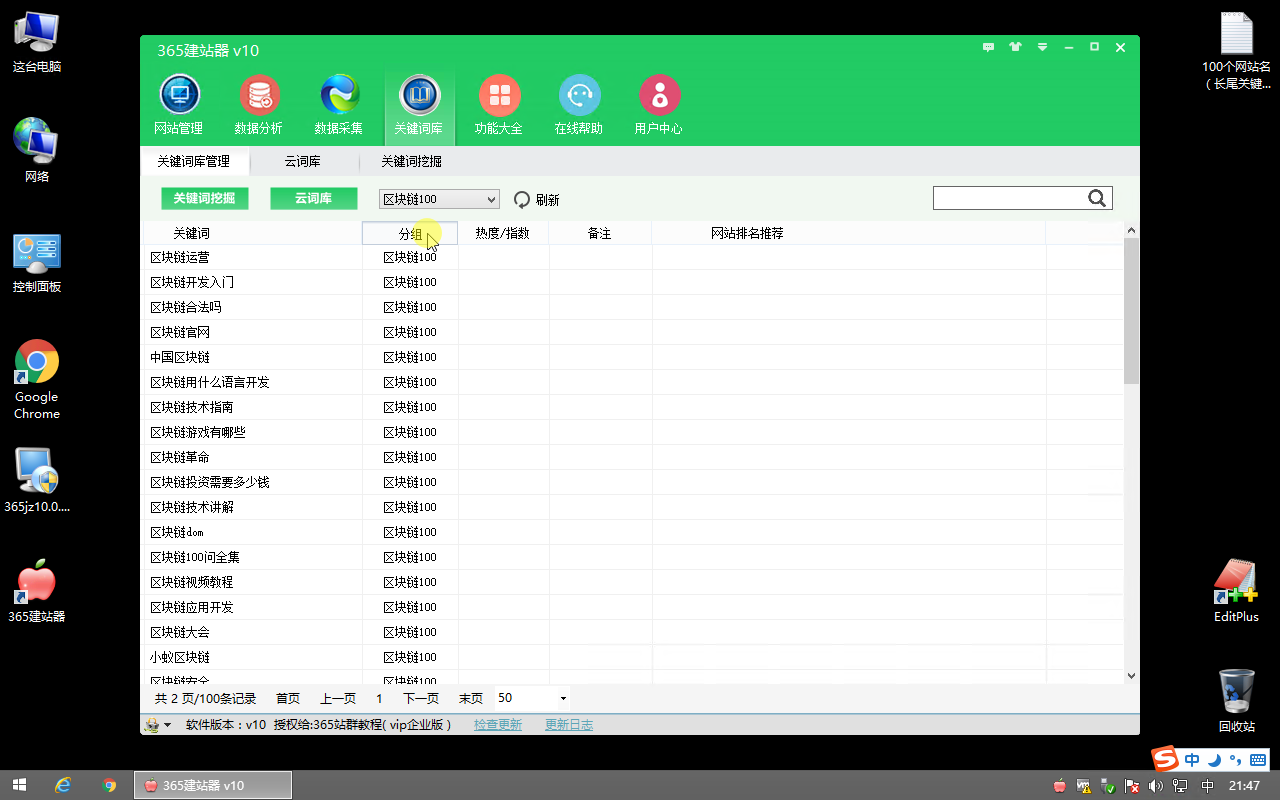Click 更新日志 link
The height and width of the screenshot is (800, 1280).
pyautogui.click(x=569, y=725)
